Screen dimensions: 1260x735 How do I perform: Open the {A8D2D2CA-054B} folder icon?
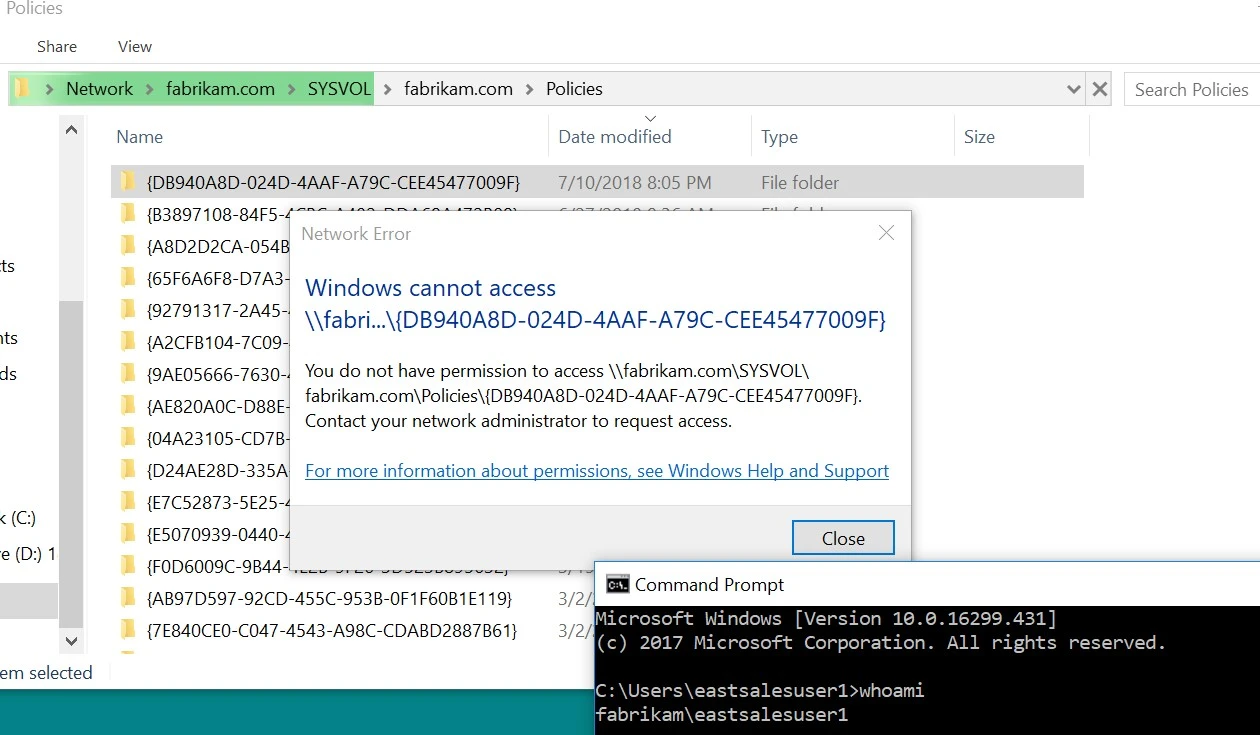[x=126, y=246]
